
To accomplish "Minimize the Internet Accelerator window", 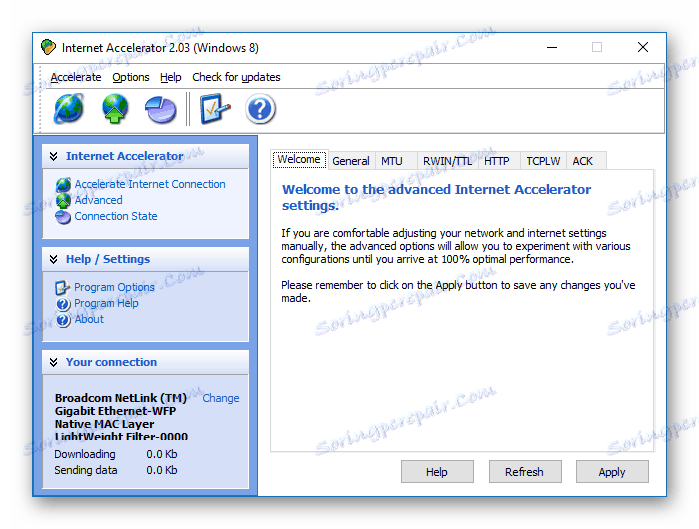I will coord(552,47).
